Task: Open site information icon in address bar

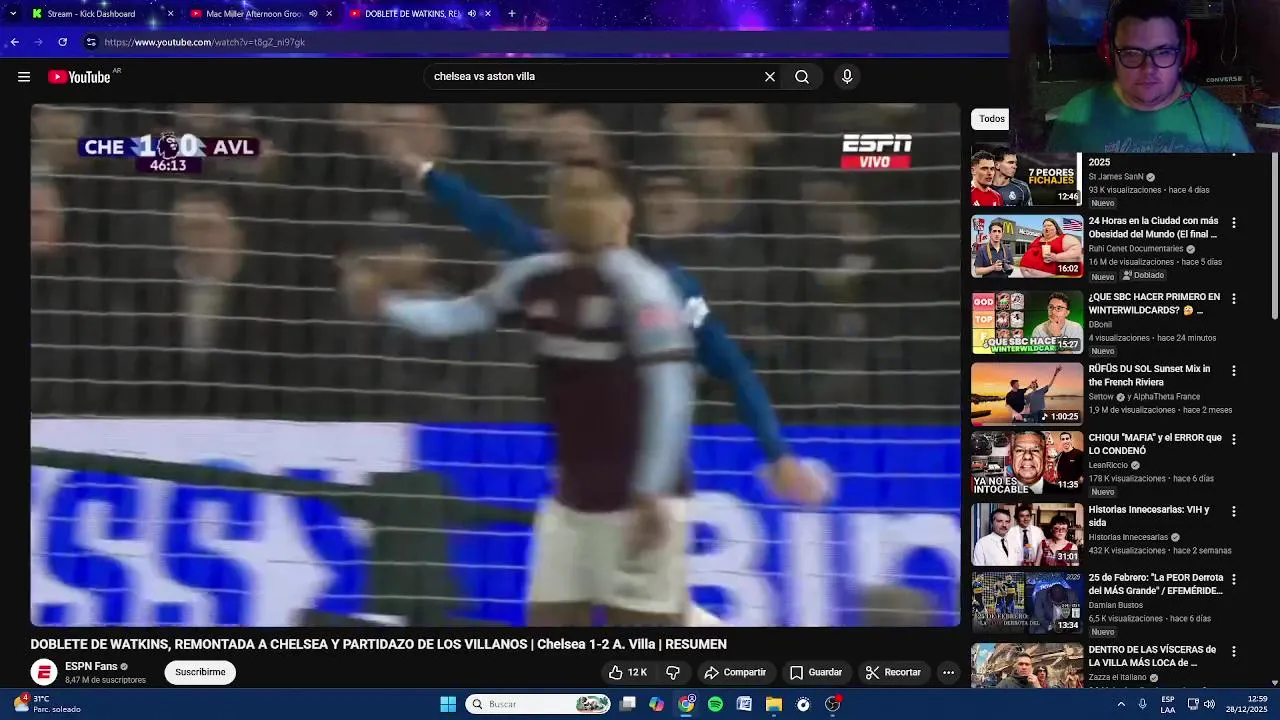Action: (x=91, y=42)
